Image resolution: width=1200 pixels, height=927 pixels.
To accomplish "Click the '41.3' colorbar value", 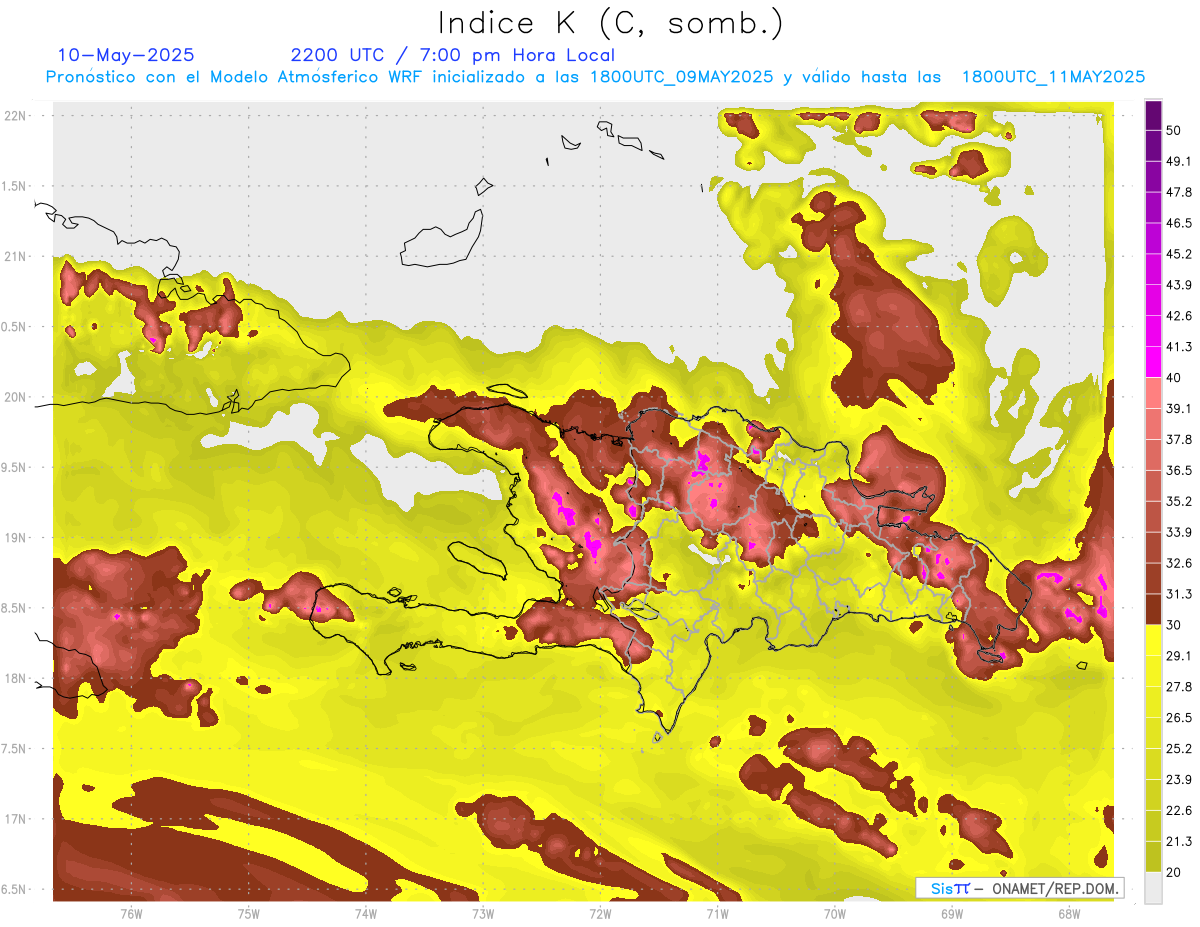I will [x=1178, y=347].
